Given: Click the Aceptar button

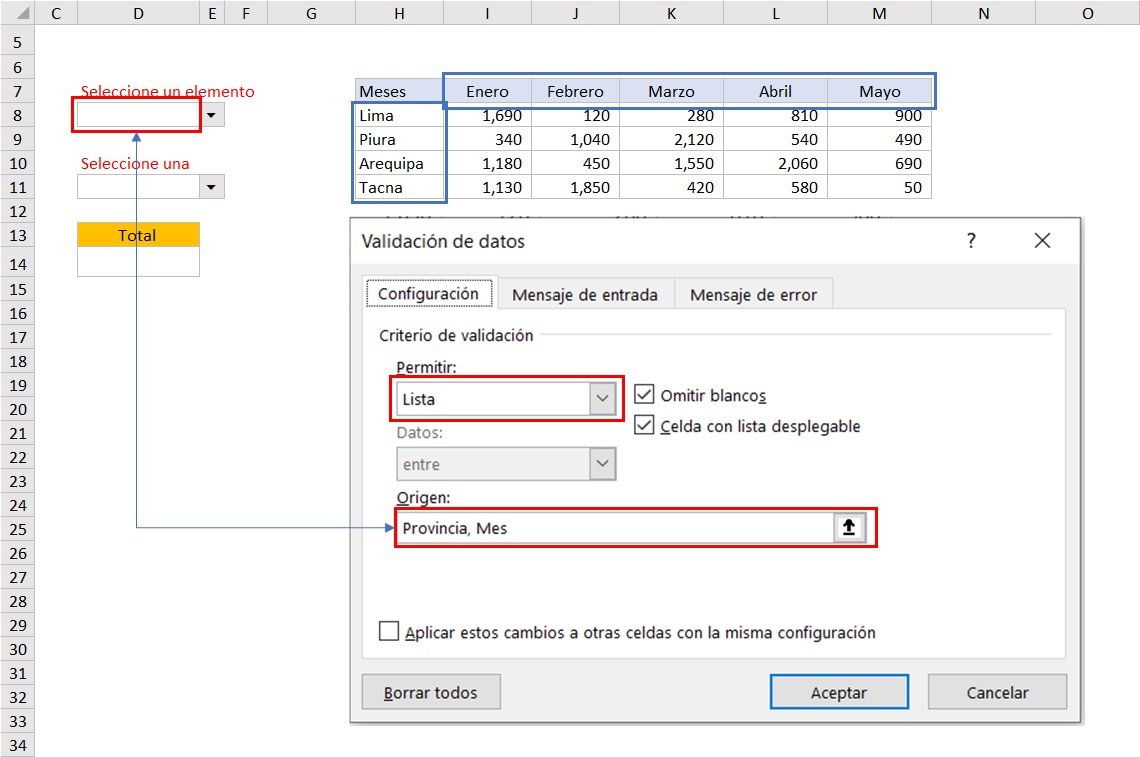Looking at the screenshot, I should click(838, 691).
